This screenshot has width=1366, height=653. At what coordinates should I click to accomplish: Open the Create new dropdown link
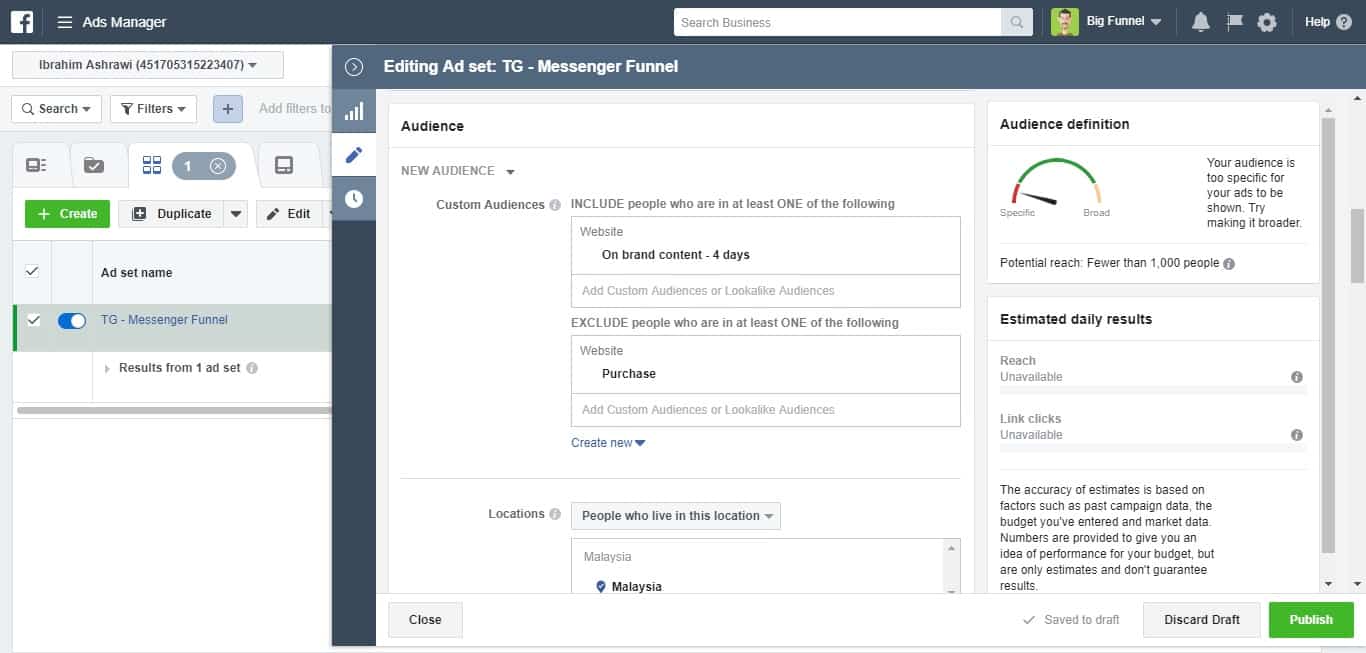click(608, 443)
